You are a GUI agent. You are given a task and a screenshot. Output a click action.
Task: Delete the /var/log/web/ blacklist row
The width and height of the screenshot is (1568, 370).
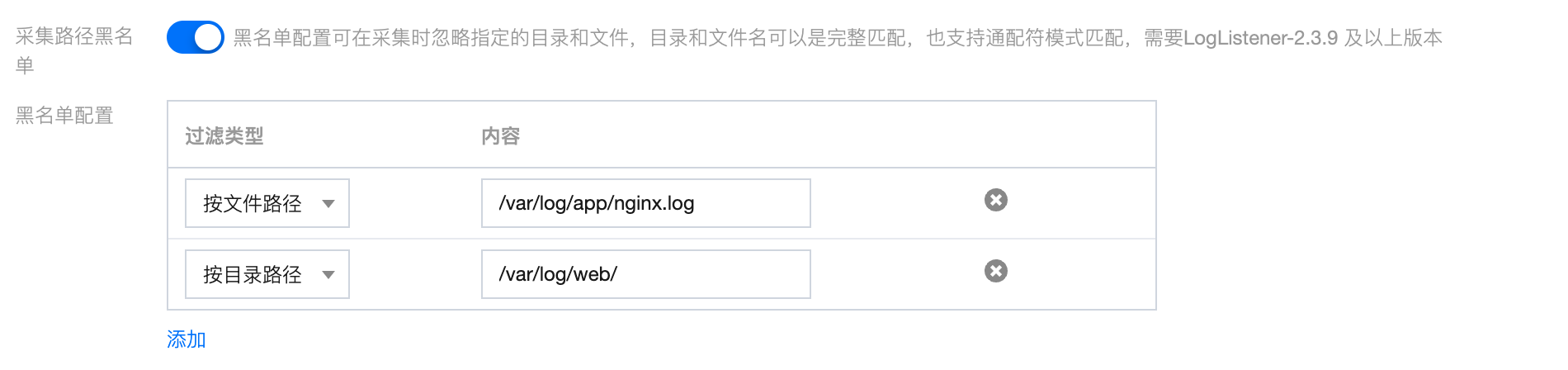coord(995,272)
